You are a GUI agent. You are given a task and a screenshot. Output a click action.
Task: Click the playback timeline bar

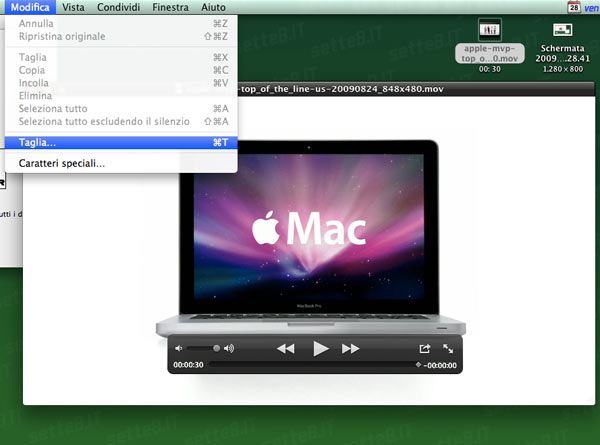click(x=314, y=365)
